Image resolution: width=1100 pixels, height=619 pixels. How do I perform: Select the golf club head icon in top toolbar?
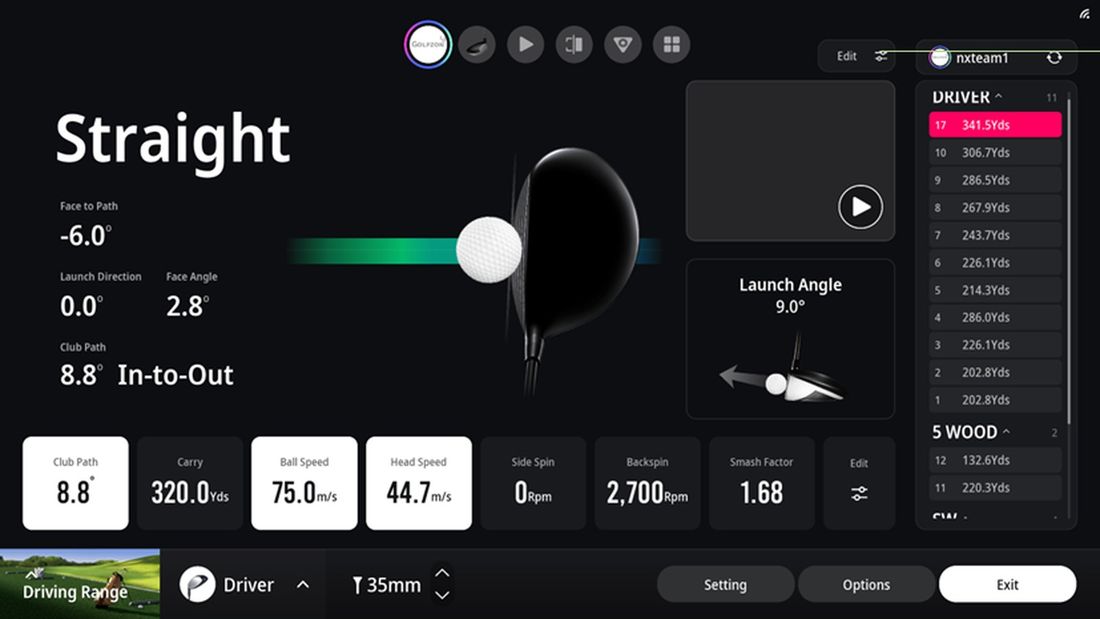click(477, 45)
